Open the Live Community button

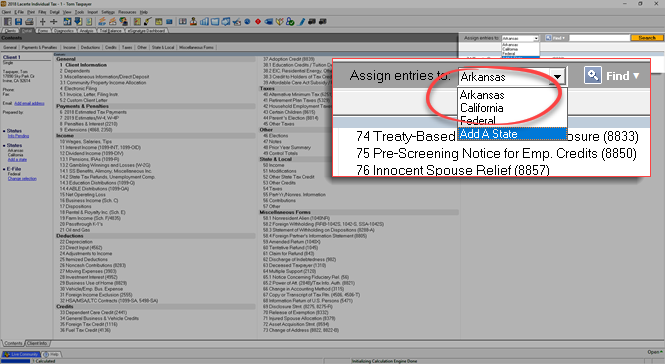21,354
